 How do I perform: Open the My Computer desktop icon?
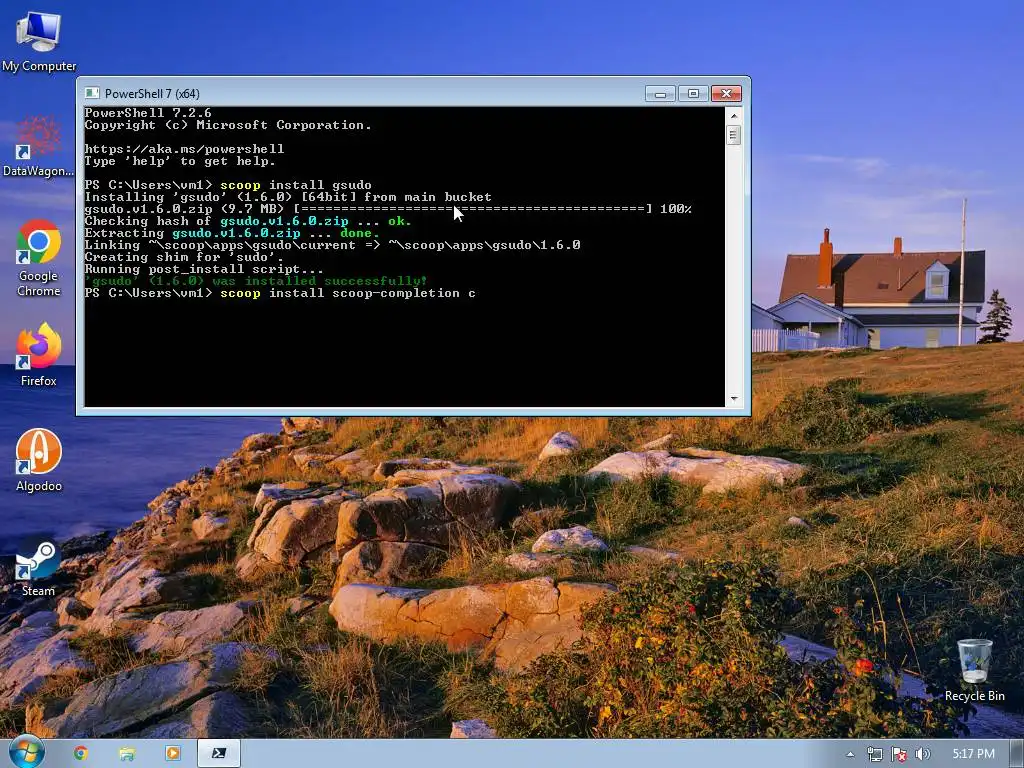[x=39, y=40]
